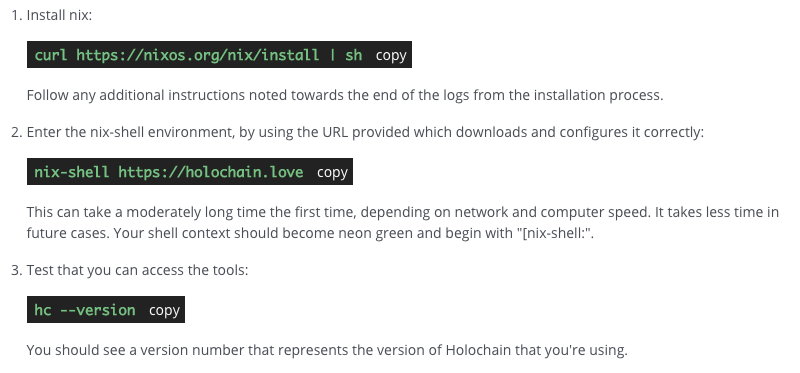Copy the hc --version command
Image resolution: width=800 pixels, height=373 pixels.
(x=164, y=310)
